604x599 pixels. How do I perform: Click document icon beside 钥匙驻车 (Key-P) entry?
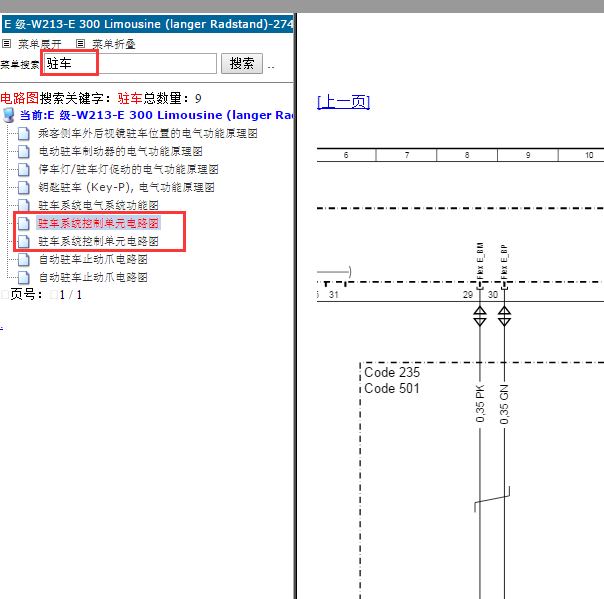coord(23,188)
